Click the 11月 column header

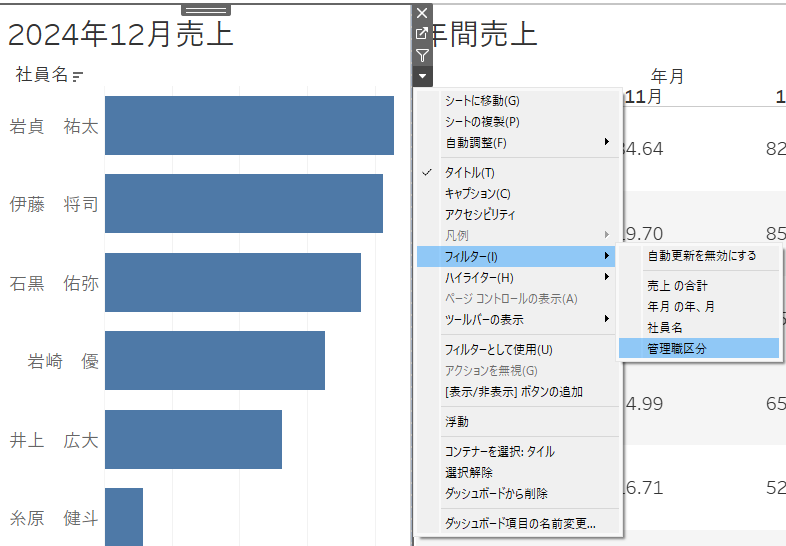643,96
